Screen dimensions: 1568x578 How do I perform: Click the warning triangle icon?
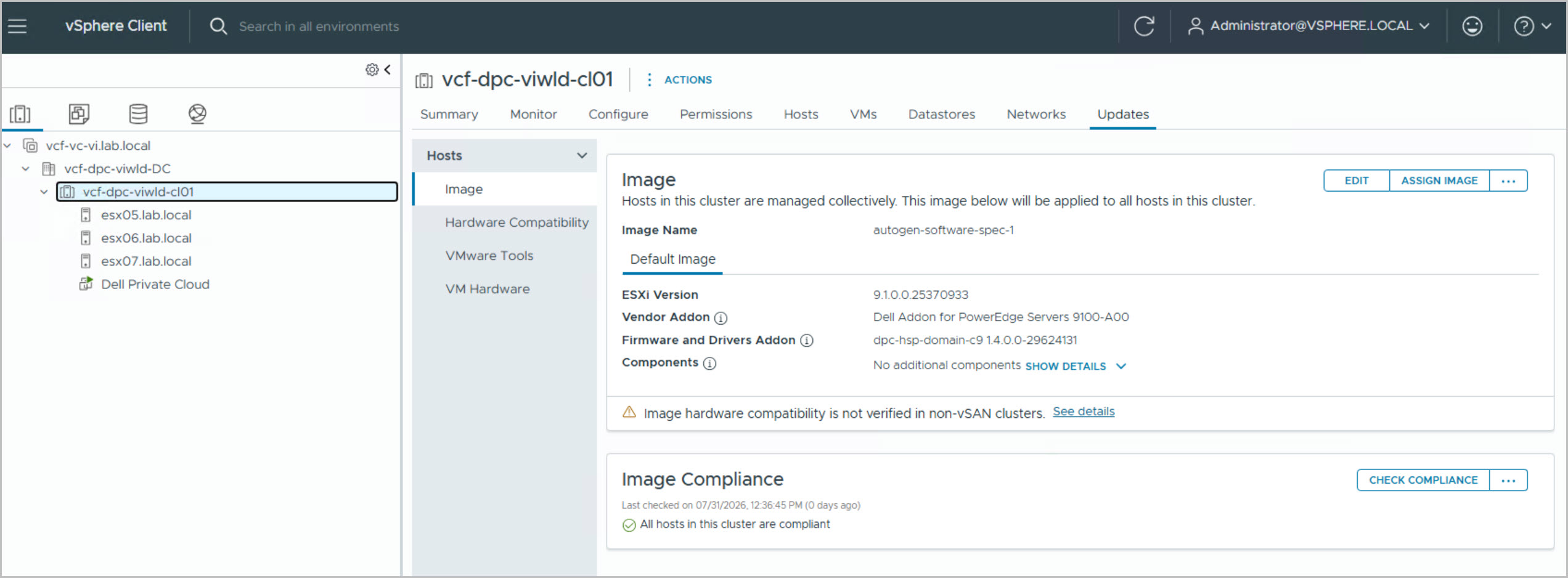tap(629, 412)
